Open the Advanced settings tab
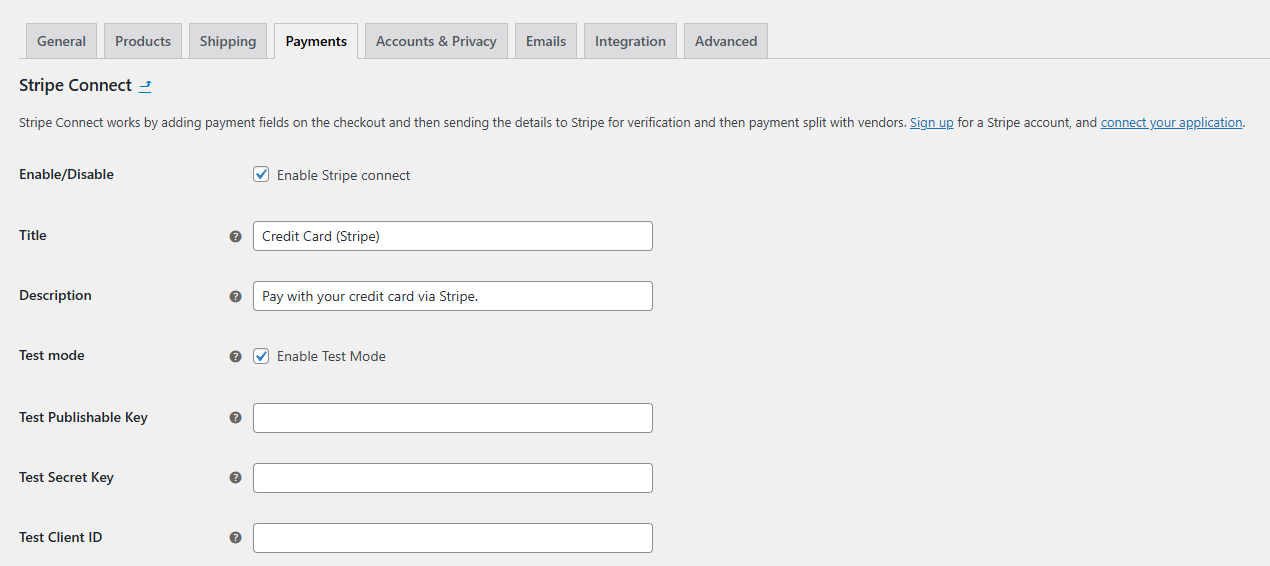Screen dimensions: 1270x566 point(726,41)
